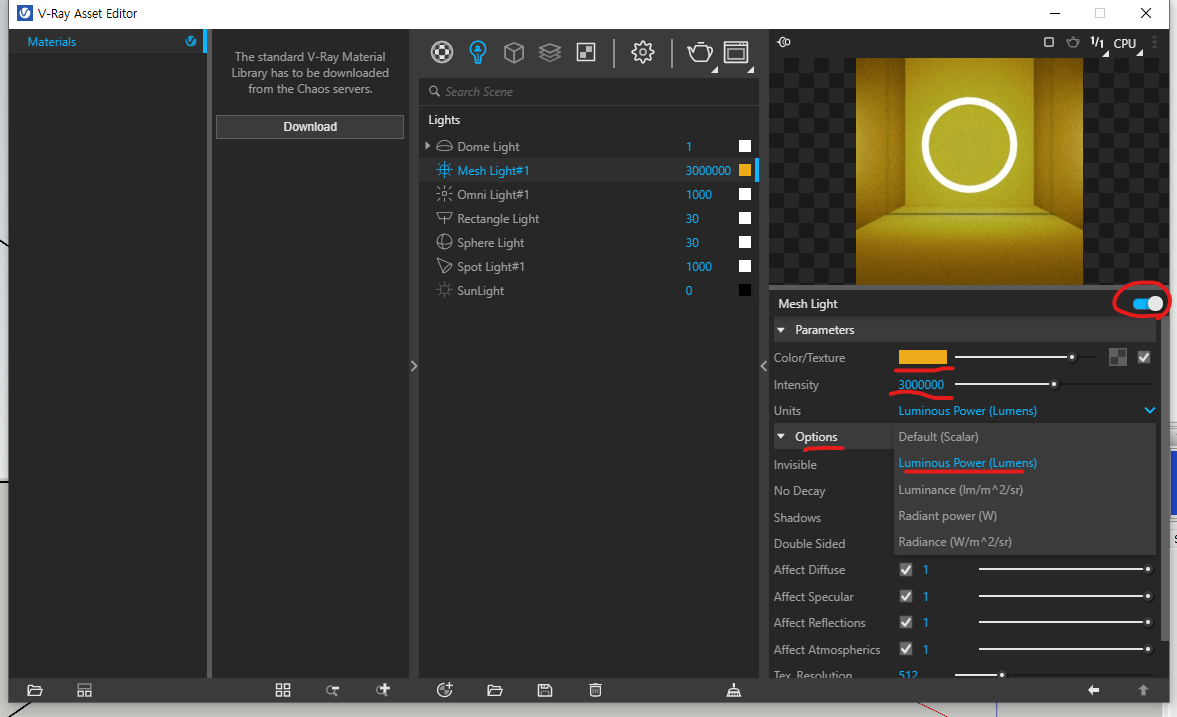The image size is (1177, 717).
Task: Import asset with the open folder icon
Action: click(495, 690)
